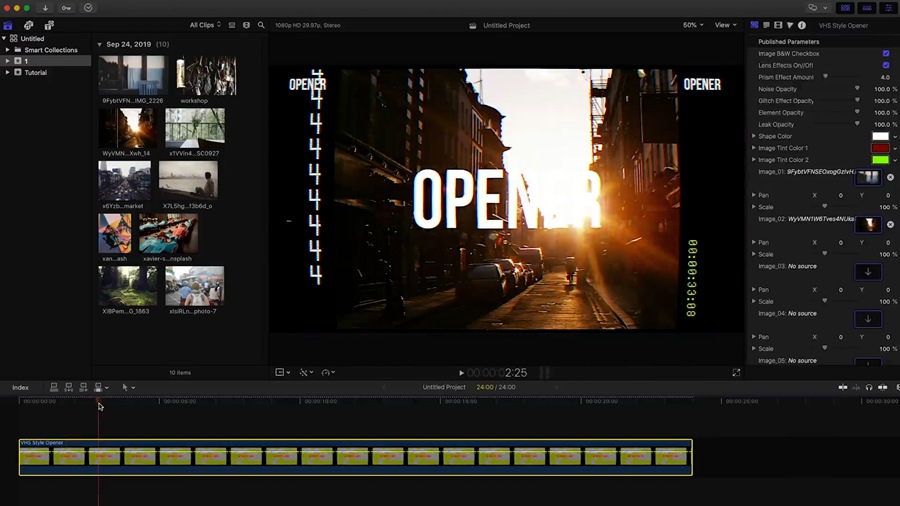Open the red Image Tint Color 1 swatch
This screenshot has height=506, width=900.
pos(880,148)
